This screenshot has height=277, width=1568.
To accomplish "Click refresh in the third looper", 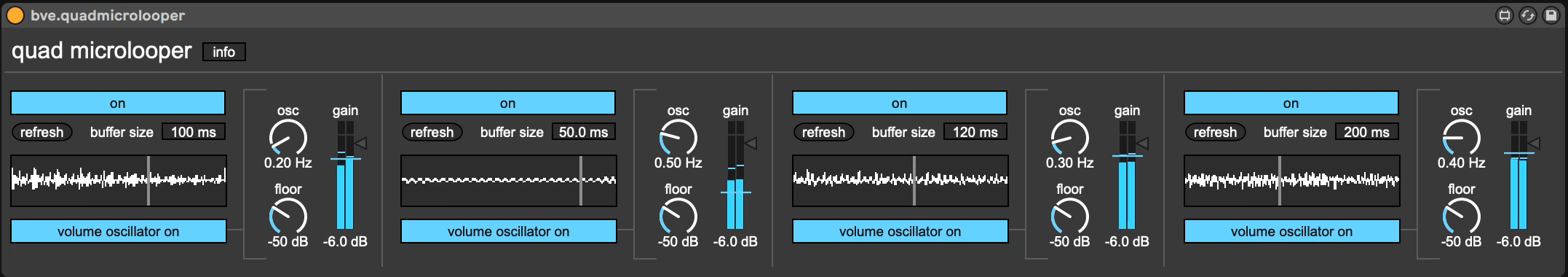I will point(823,132).
